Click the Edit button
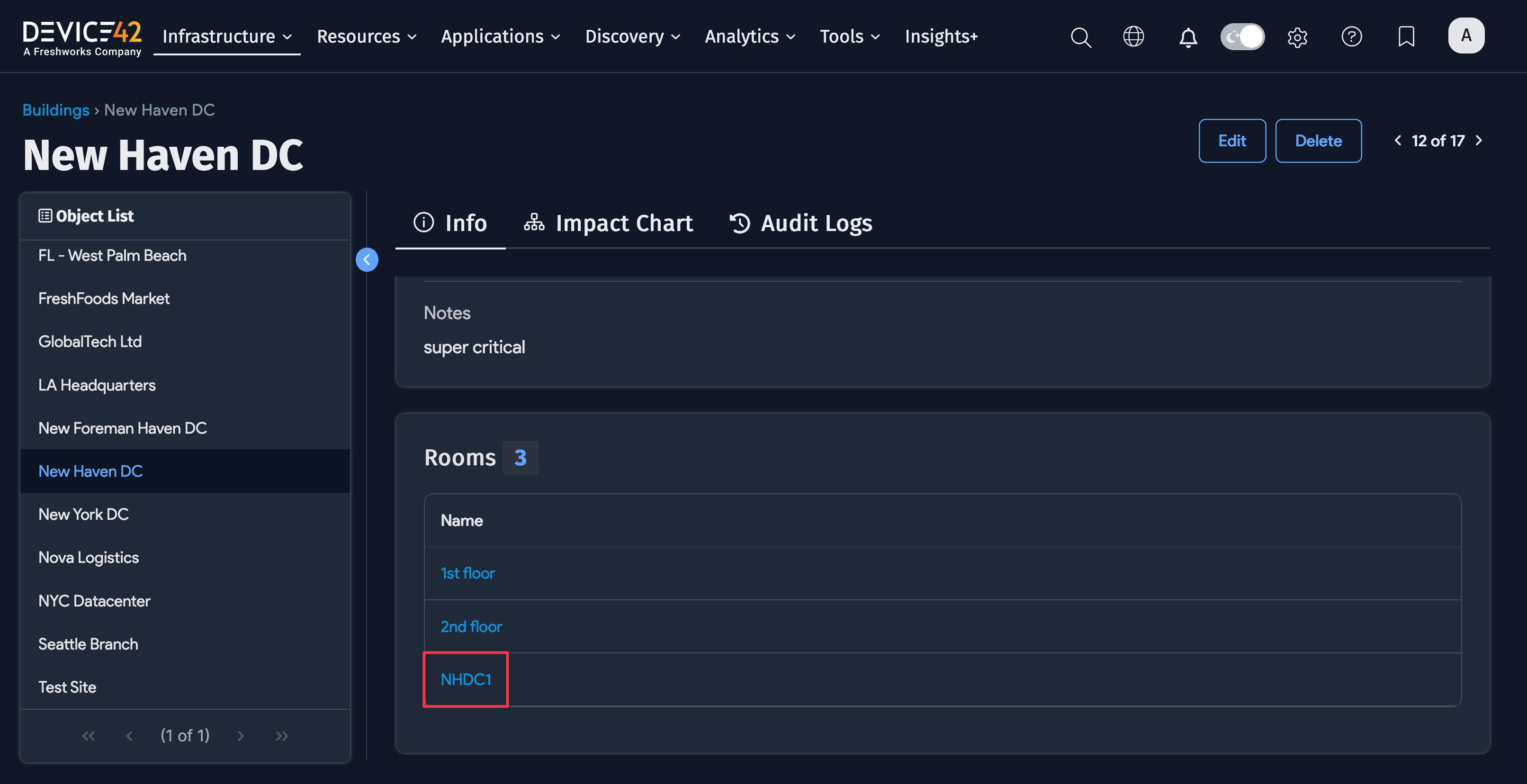Screen dimensions: 1527x784 tap(1232, 141)
